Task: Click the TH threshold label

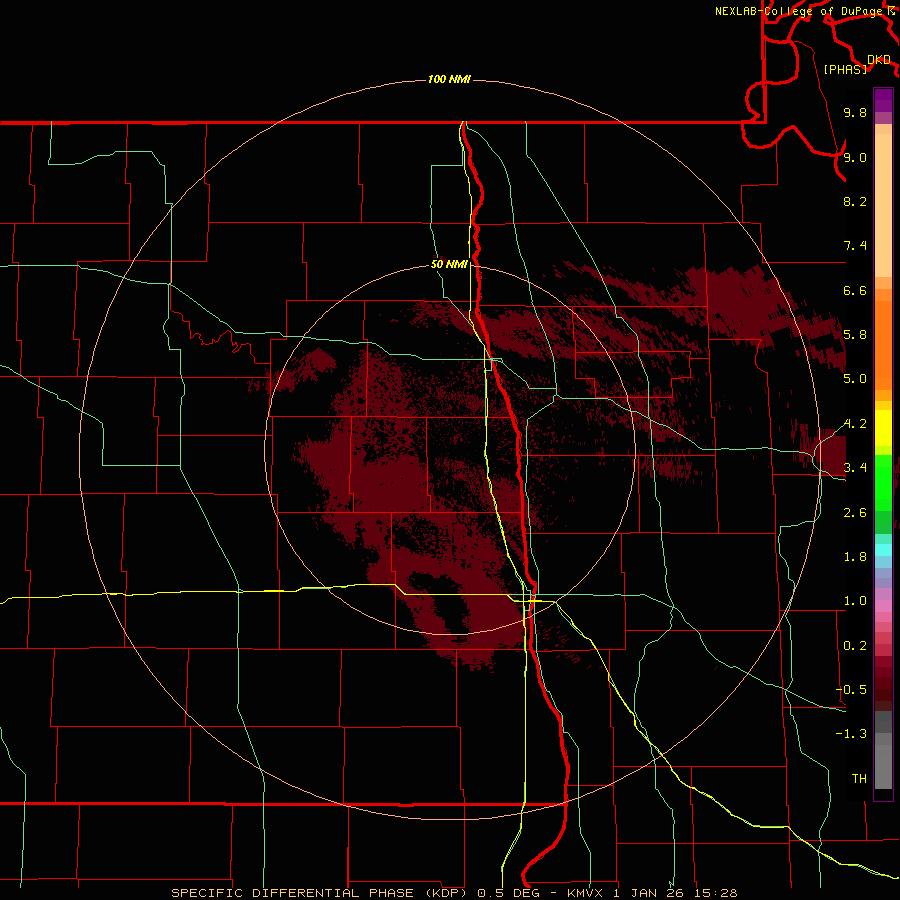Action: tap(859, 779)
